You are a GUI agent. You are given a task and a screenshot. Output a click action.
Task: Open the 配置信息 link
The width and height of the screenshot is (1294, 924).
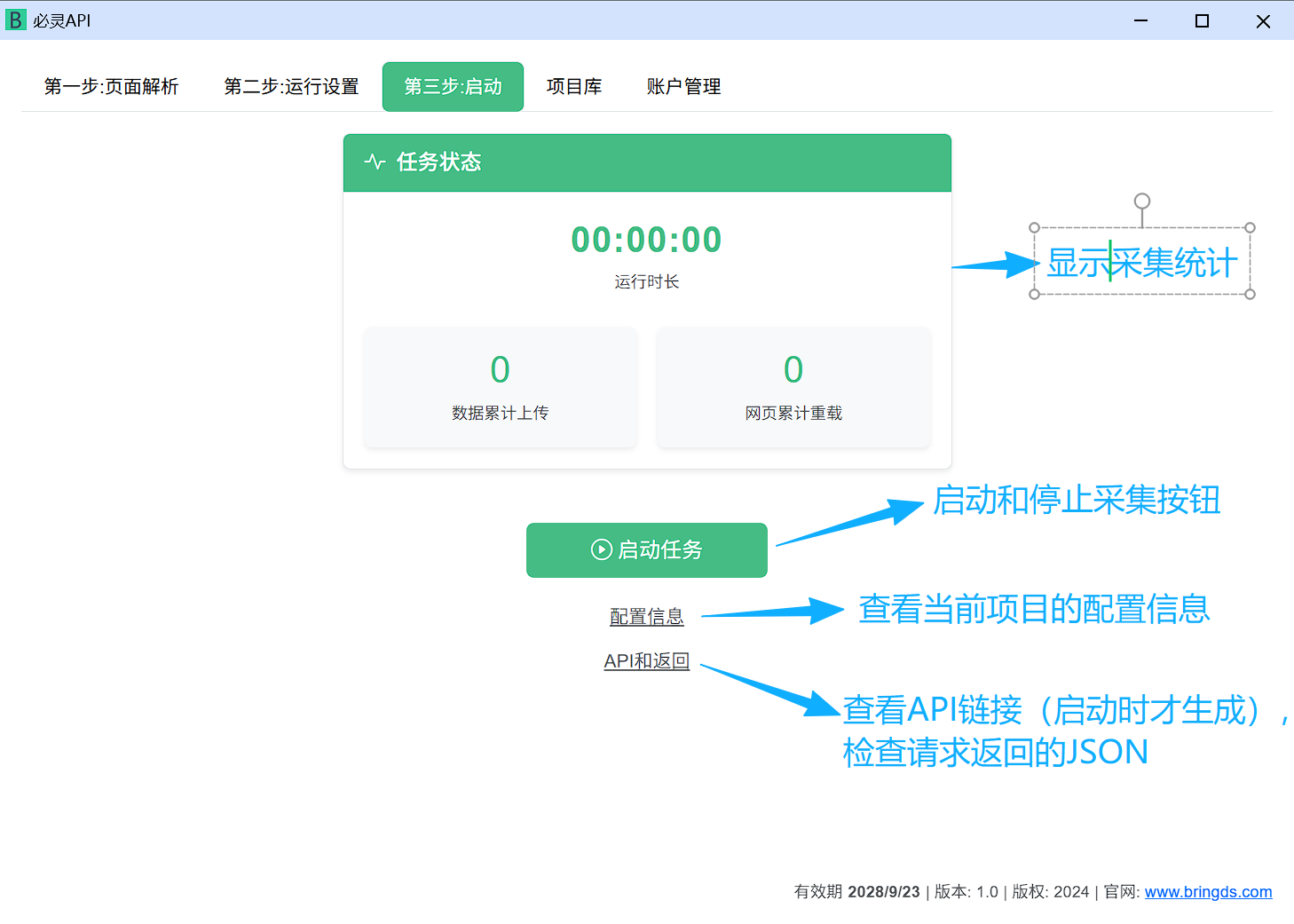point(646,615)
